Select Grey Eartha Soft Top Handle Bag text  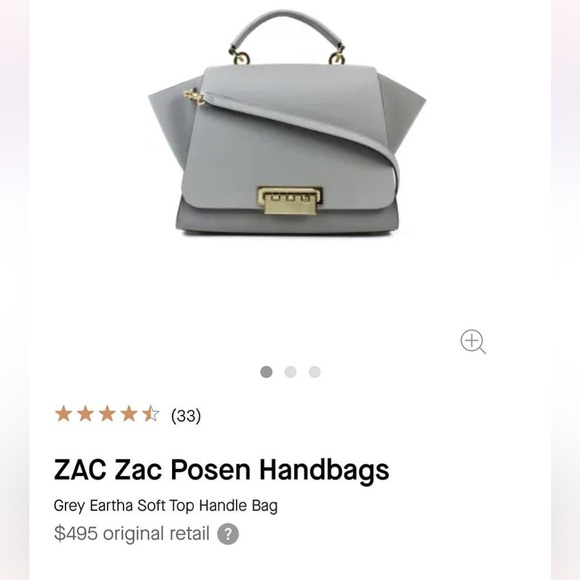tap(165, 506)
